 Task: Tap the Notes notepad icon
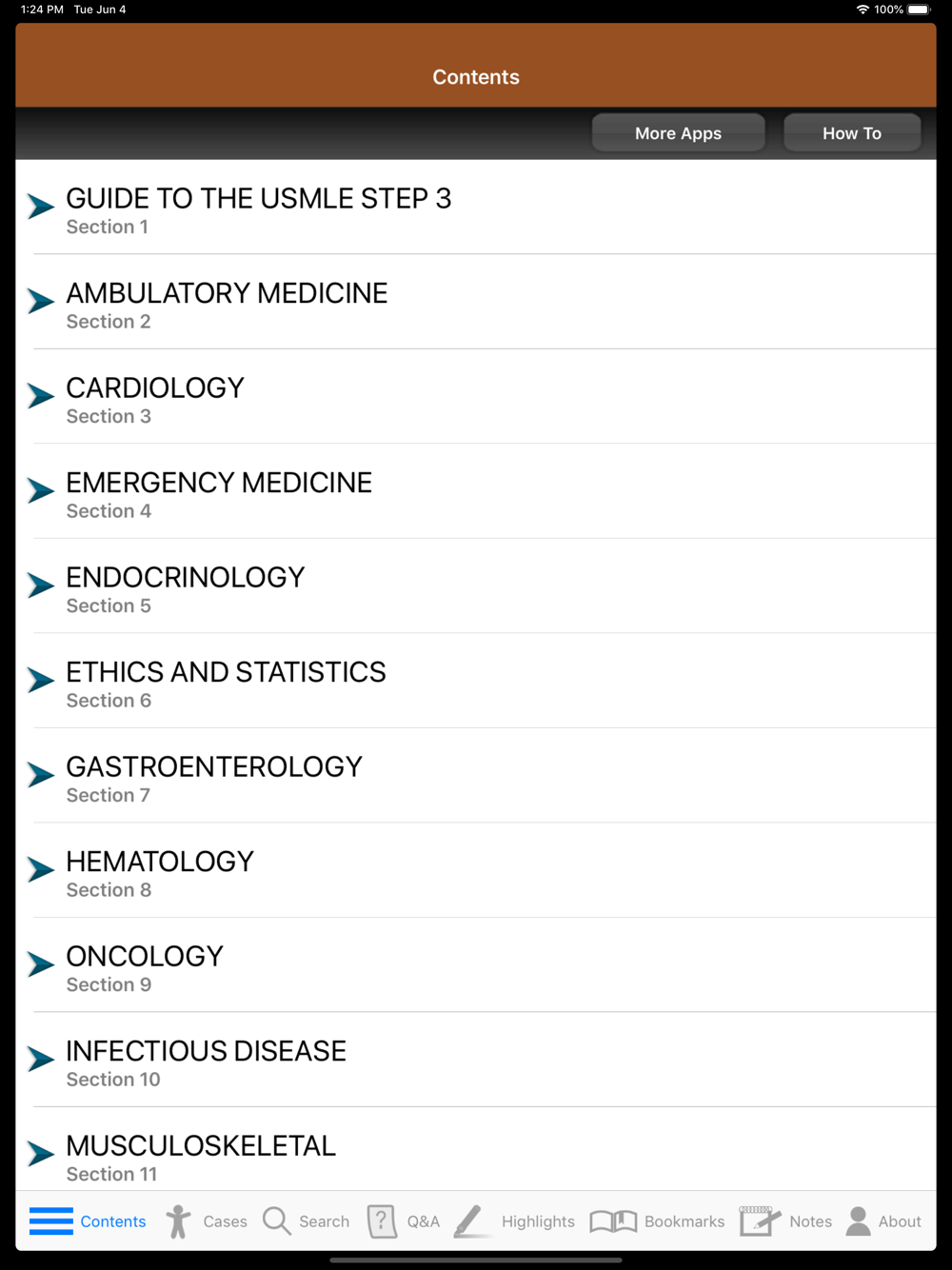[x=760, y=1221]
